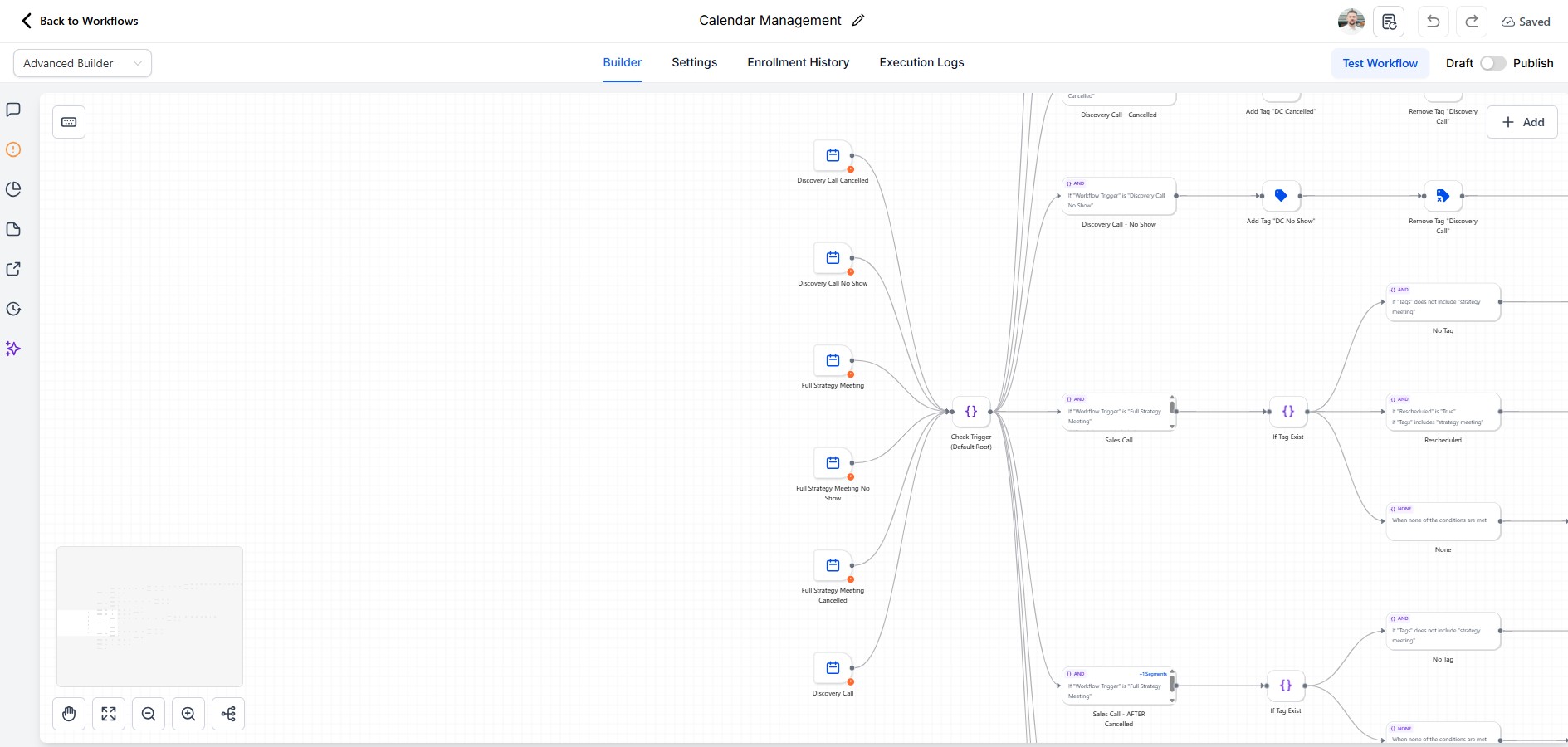The width and height of the screenshot is (1568, 747).
Task: Show keyboard shortcuts on the canvas
Action: [x=68, y=121]
